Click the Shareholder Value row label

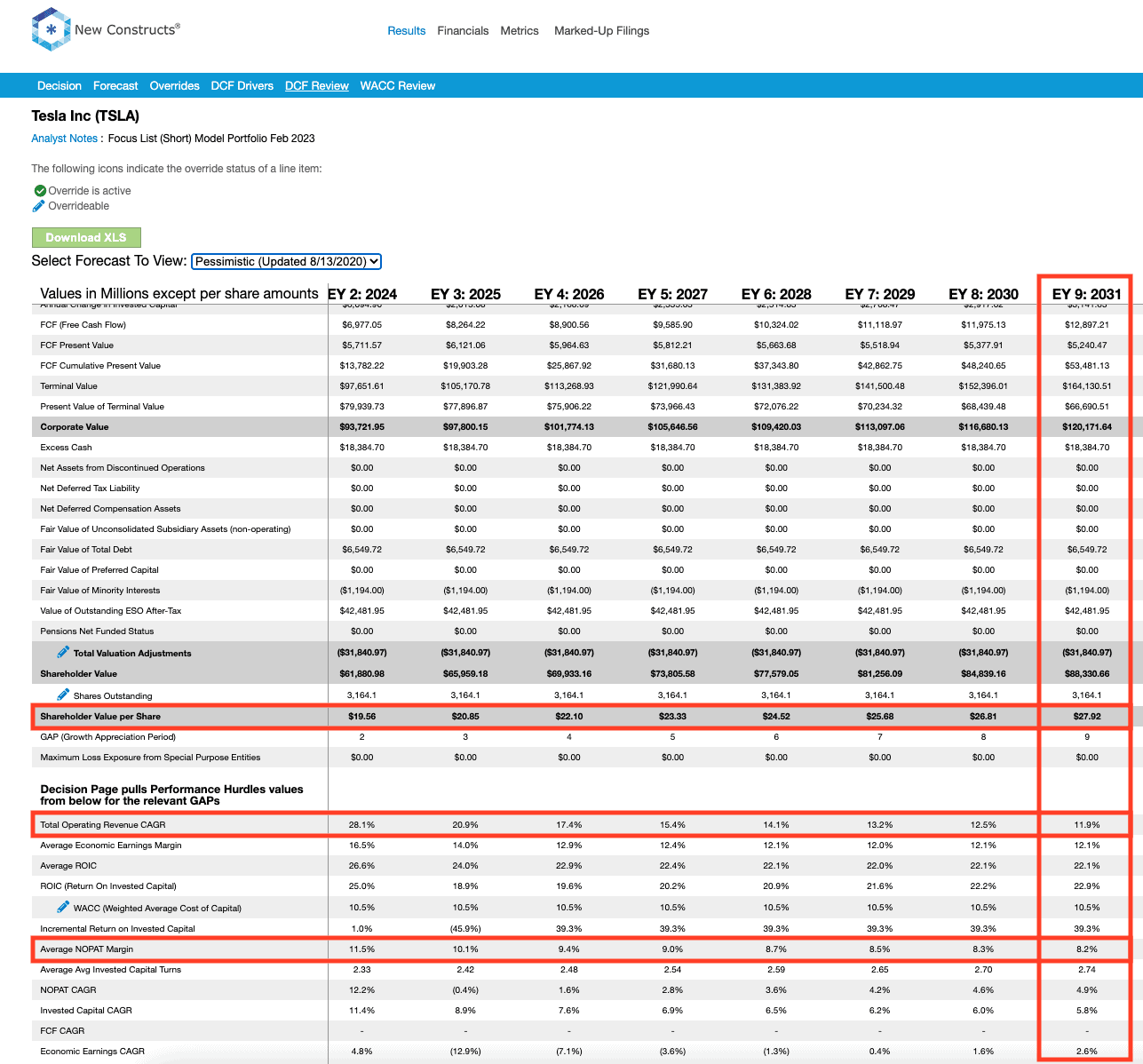78,674
